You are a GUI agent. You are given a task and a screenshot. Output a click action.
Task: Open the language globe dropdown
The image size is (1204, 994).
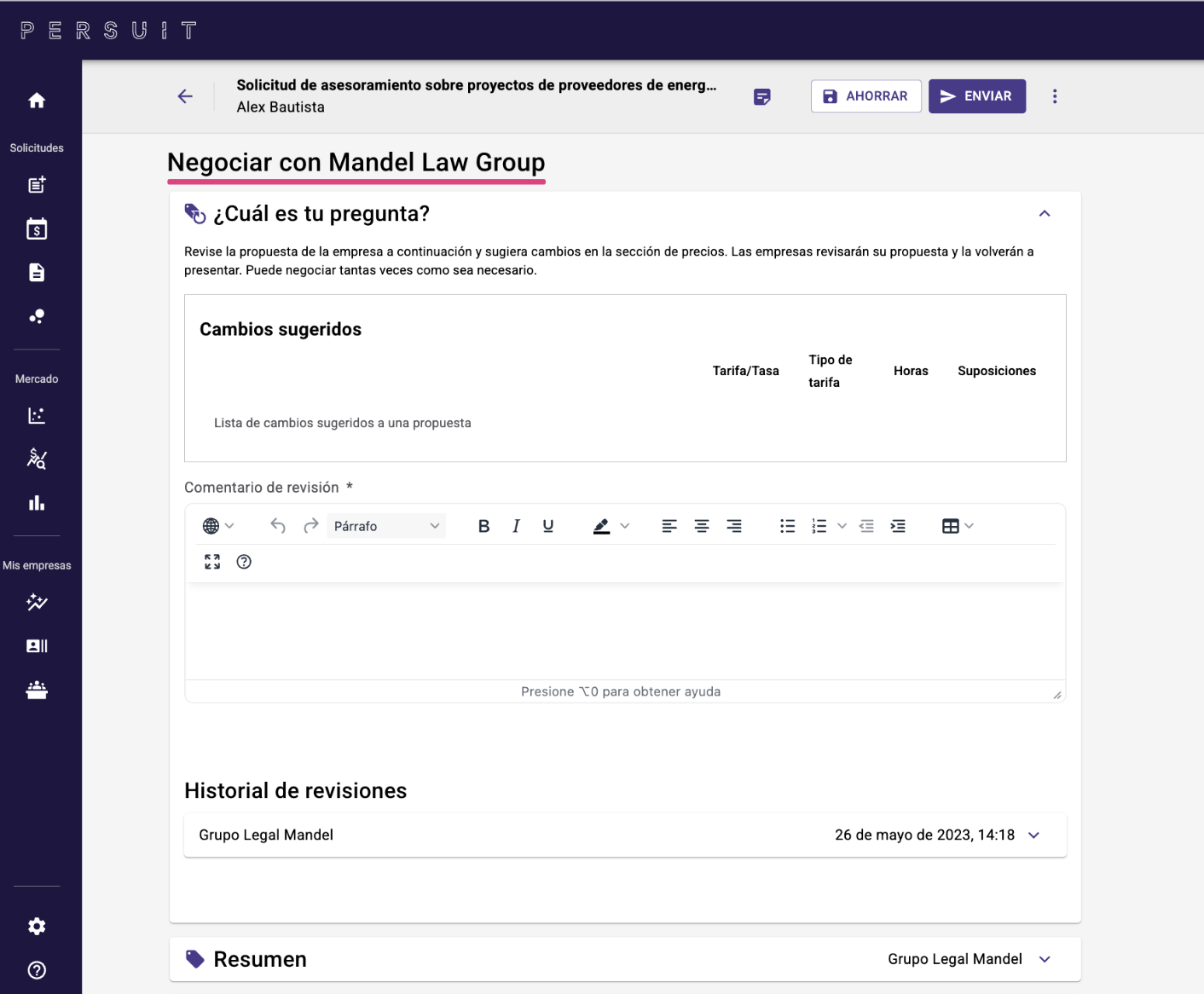218,526
